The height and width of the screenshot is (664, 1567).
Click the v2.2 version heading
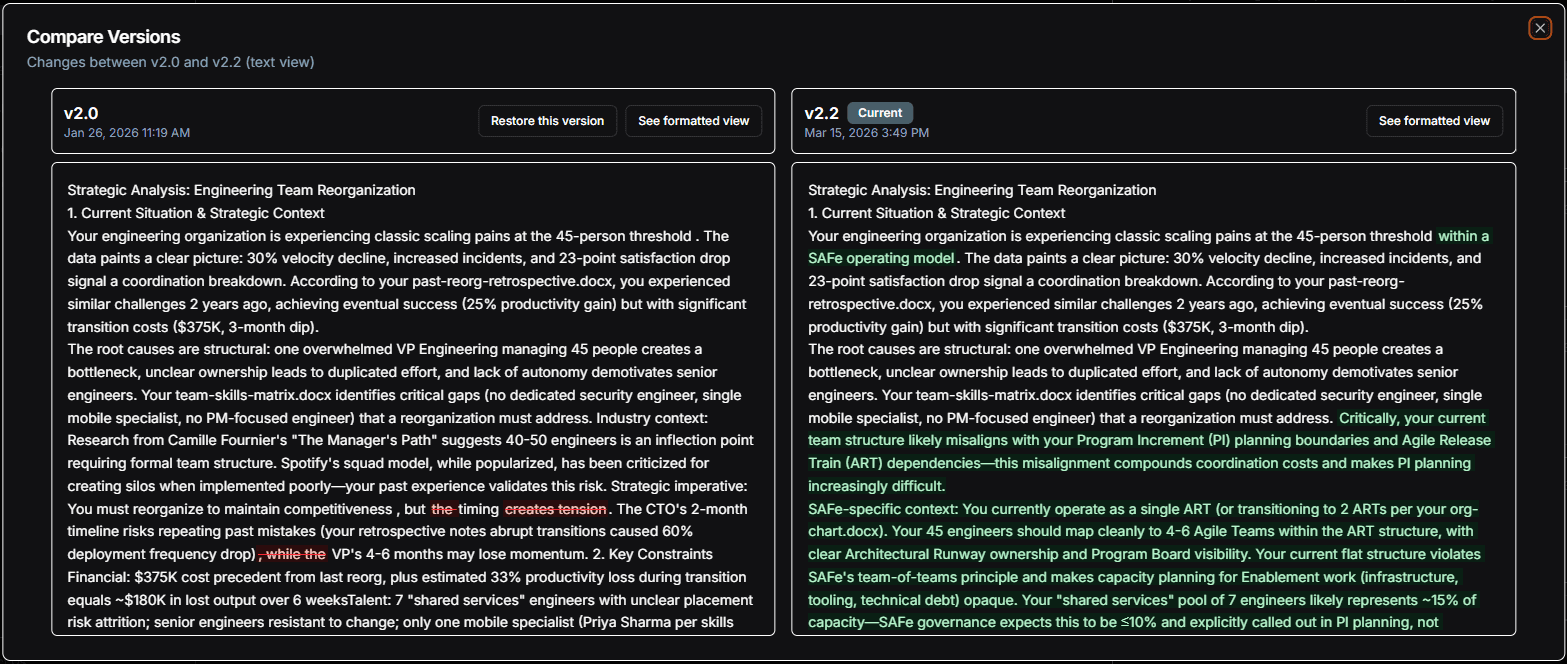click(x=822, y=113)
